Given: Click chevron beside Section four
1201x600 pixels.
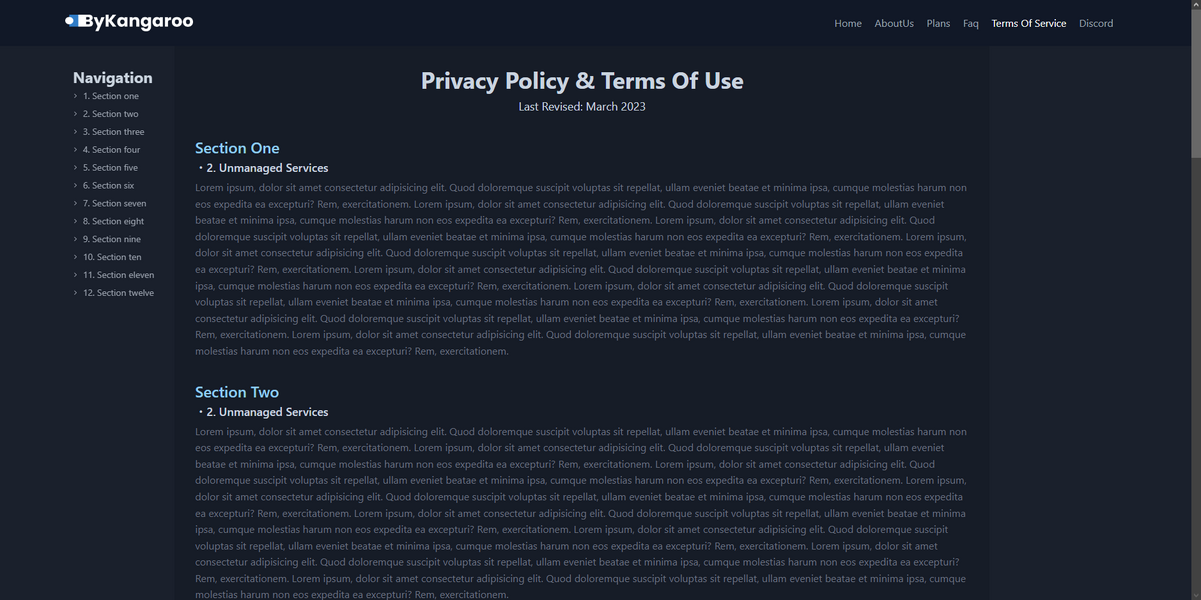Looking at the screenshot, I should 75,150.
